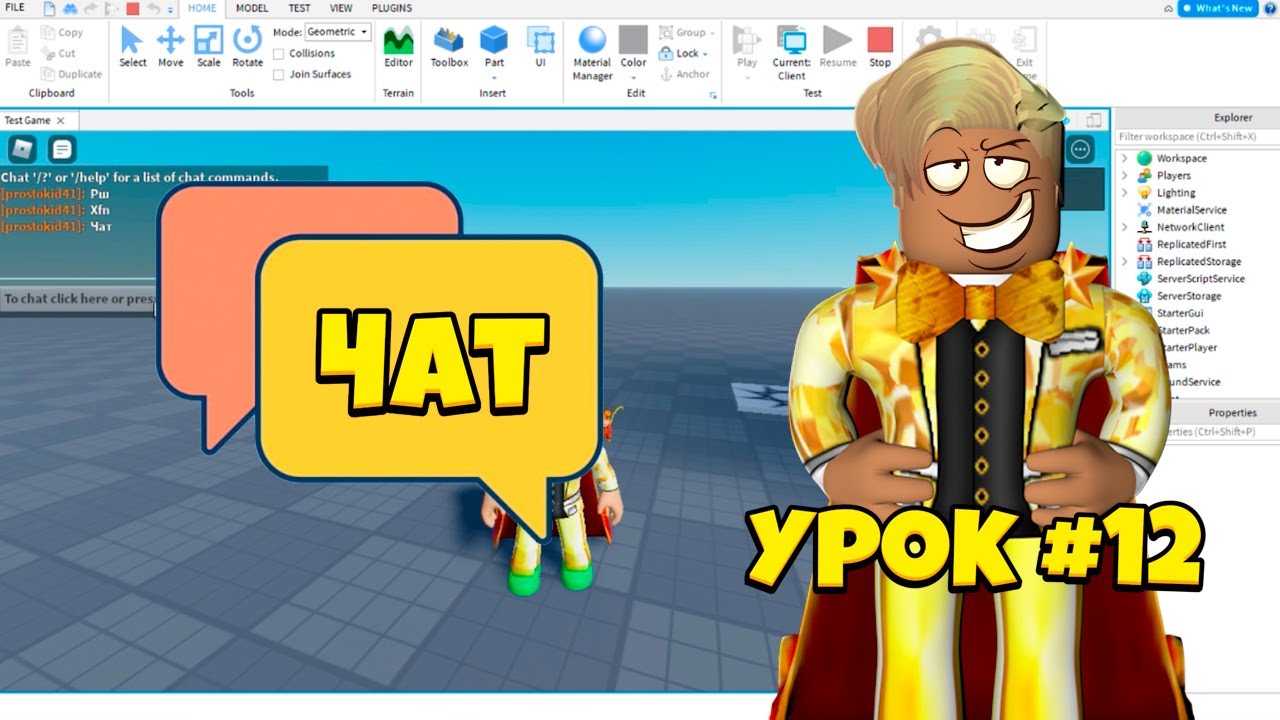1280x720 pixels.
Task: Insert a Part block
Action: click(494, 40)
